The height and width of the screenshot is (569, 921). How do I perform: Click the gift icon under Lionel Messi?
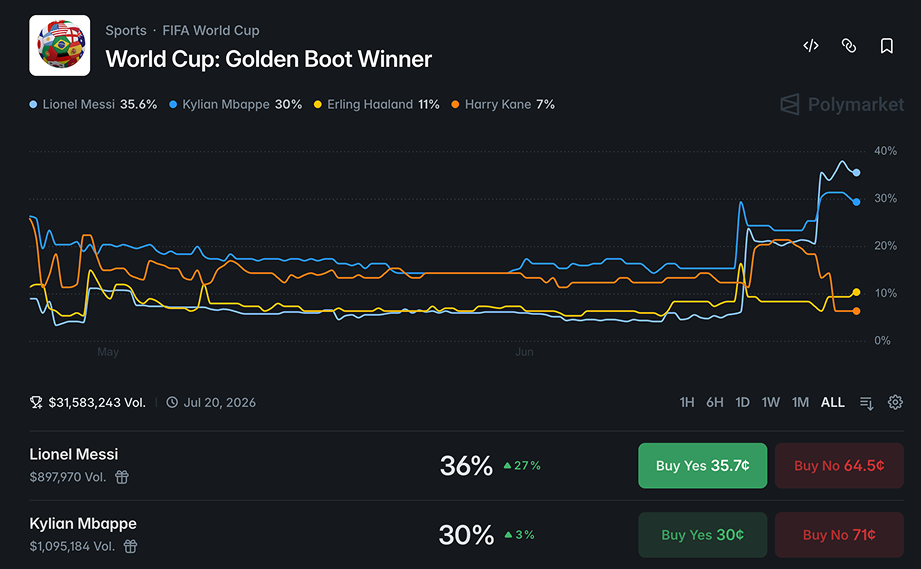(122, 477)
